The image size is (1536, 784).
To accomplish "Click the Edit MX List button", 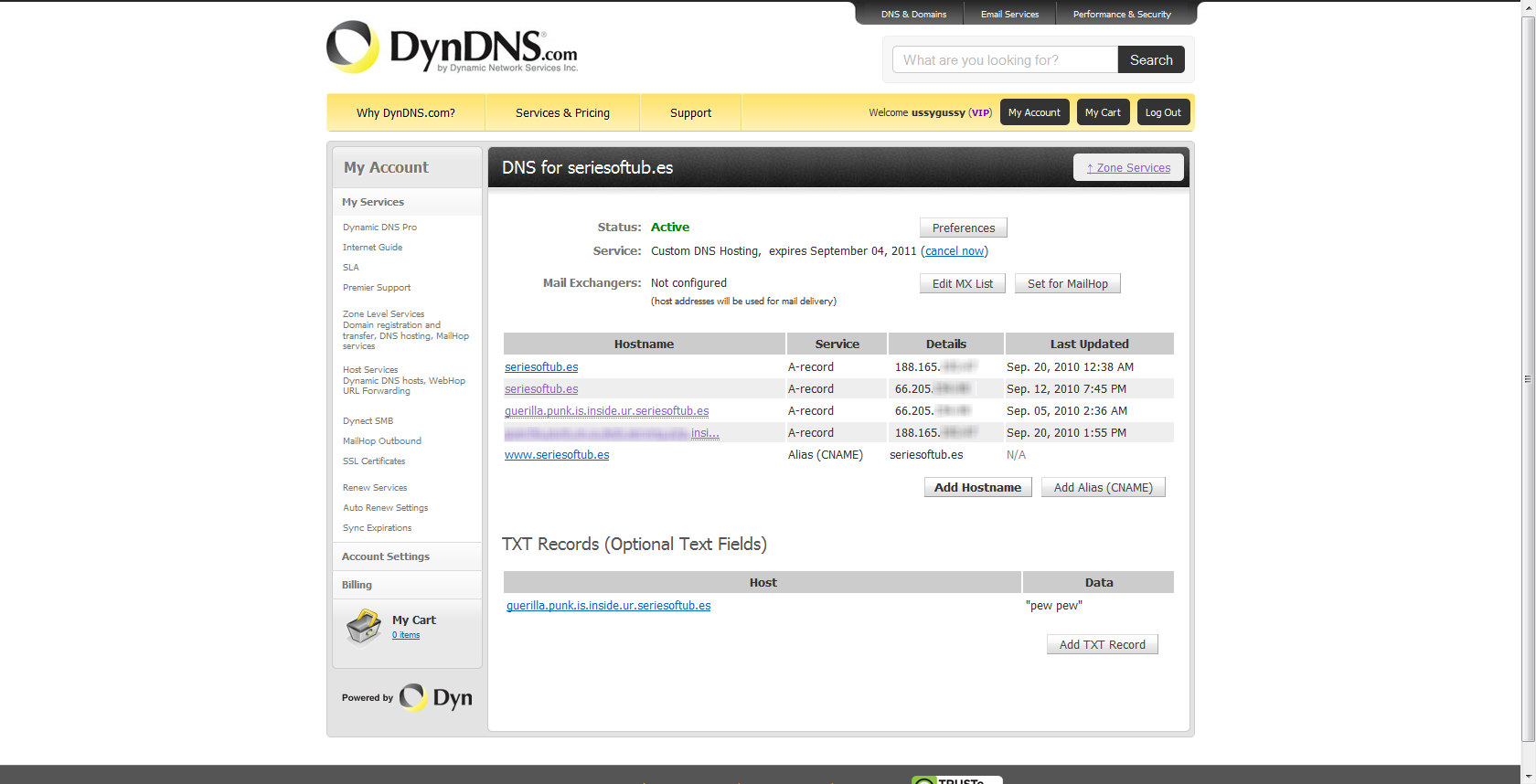I will click(x=963, y=283).
